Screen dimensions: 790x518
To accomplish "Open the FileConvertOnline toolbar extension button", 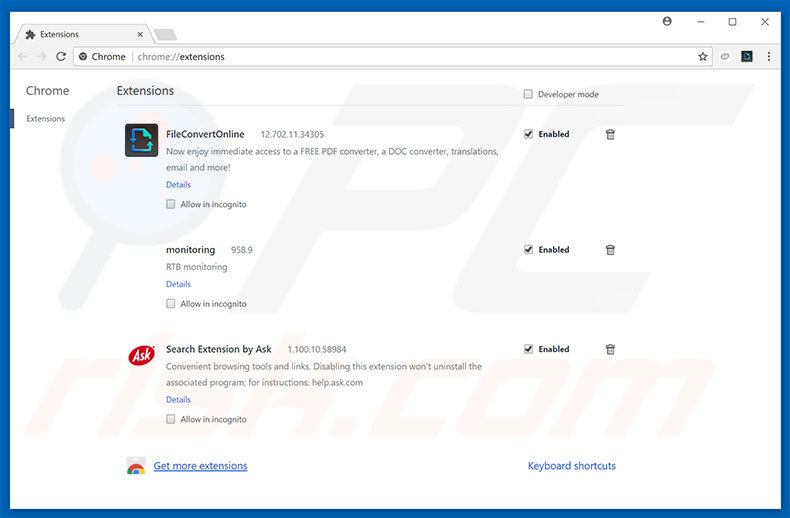I will (x=747, y=56).
